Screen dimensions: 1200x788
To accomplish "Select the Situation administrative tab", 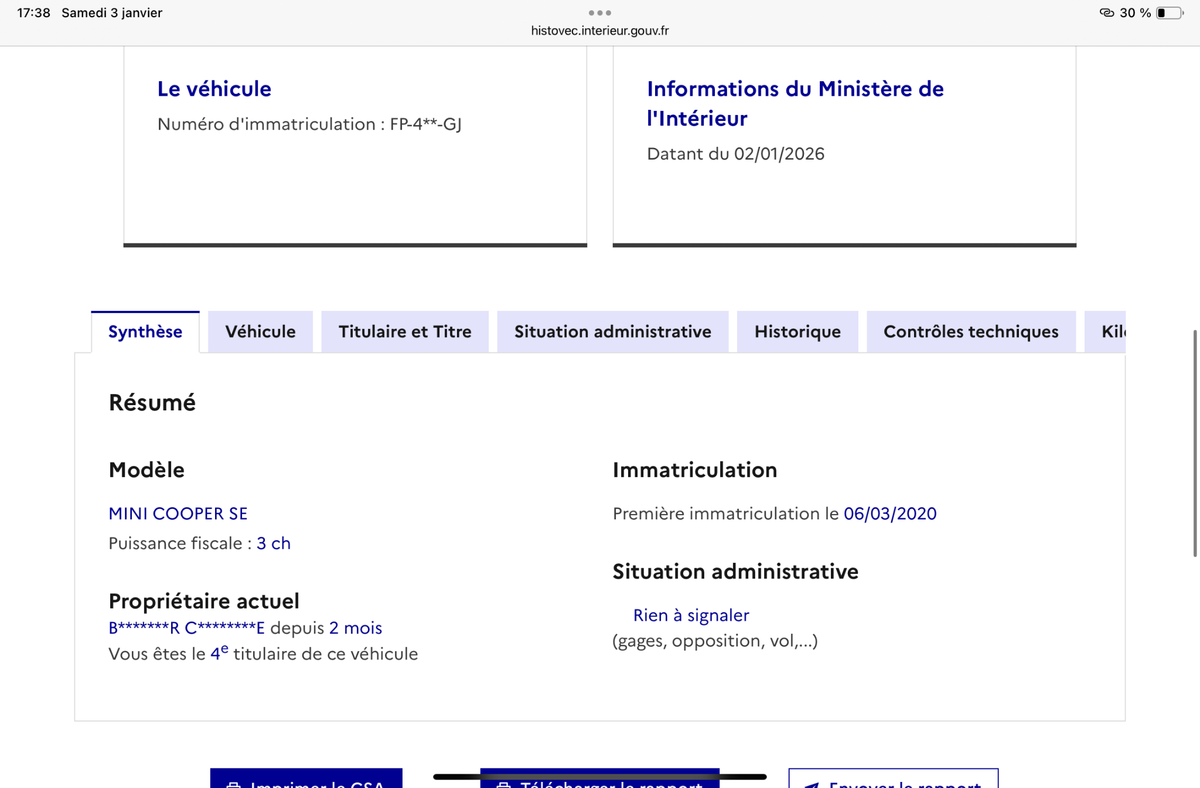I will (613, 332).
